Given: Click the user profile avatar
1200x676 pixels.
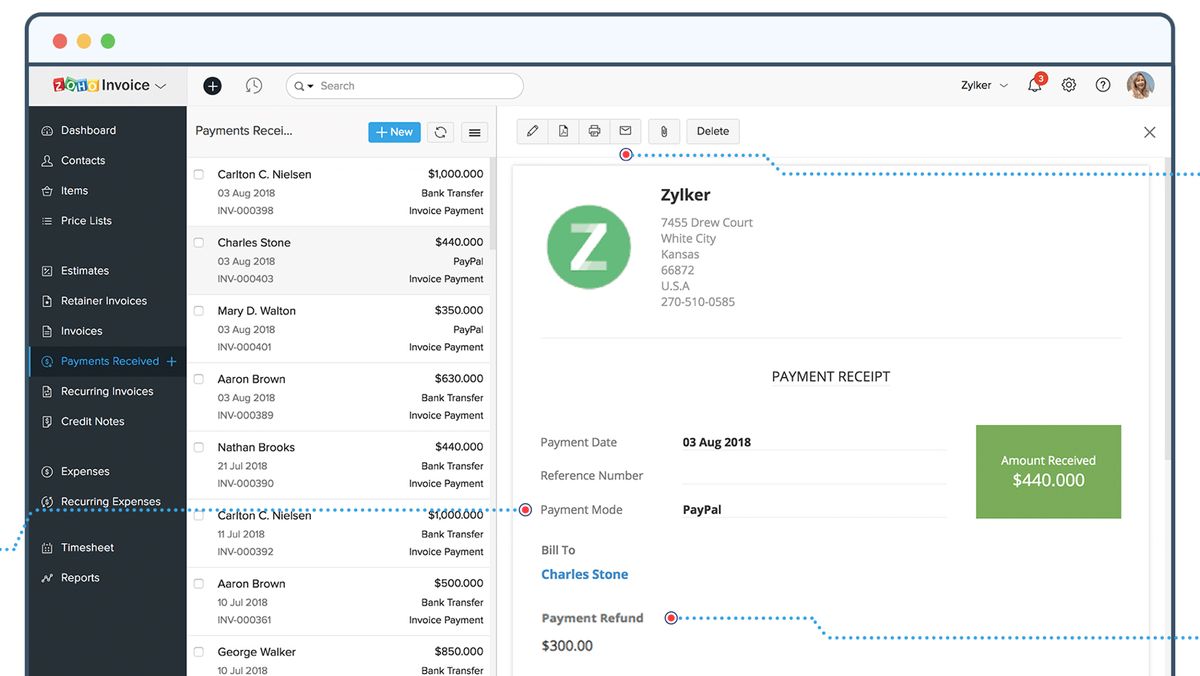Looking at the screenshot, I should click(1140, 85).
